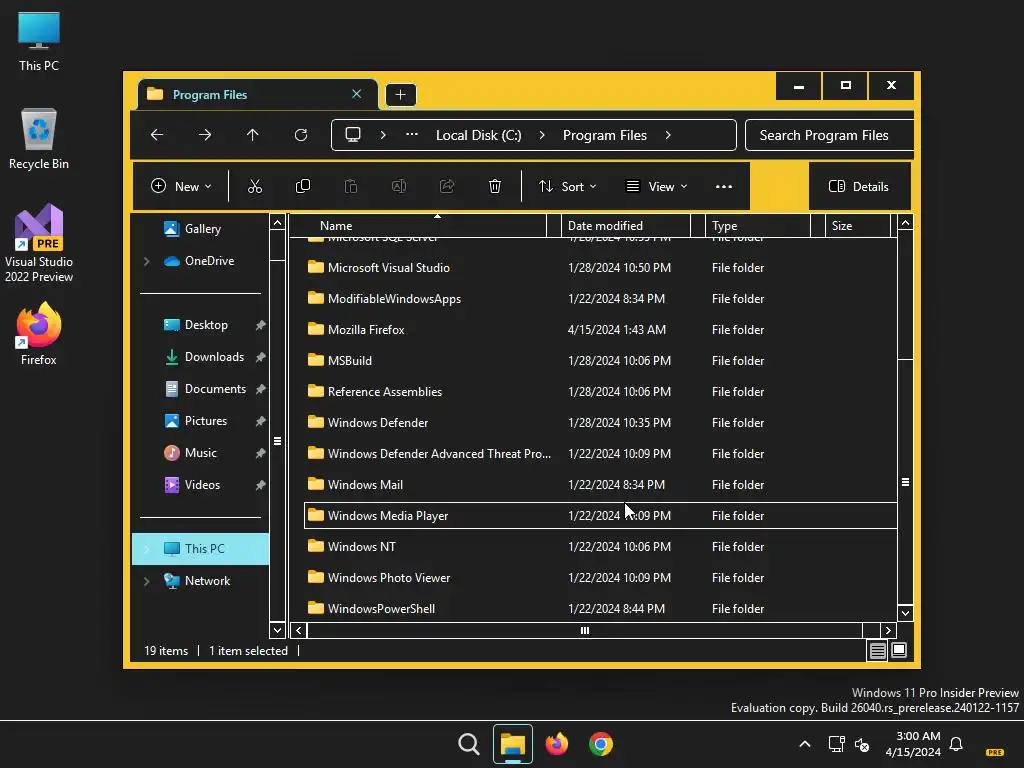
Task: Click the muted volume tray icon
Action: (862, 744)
